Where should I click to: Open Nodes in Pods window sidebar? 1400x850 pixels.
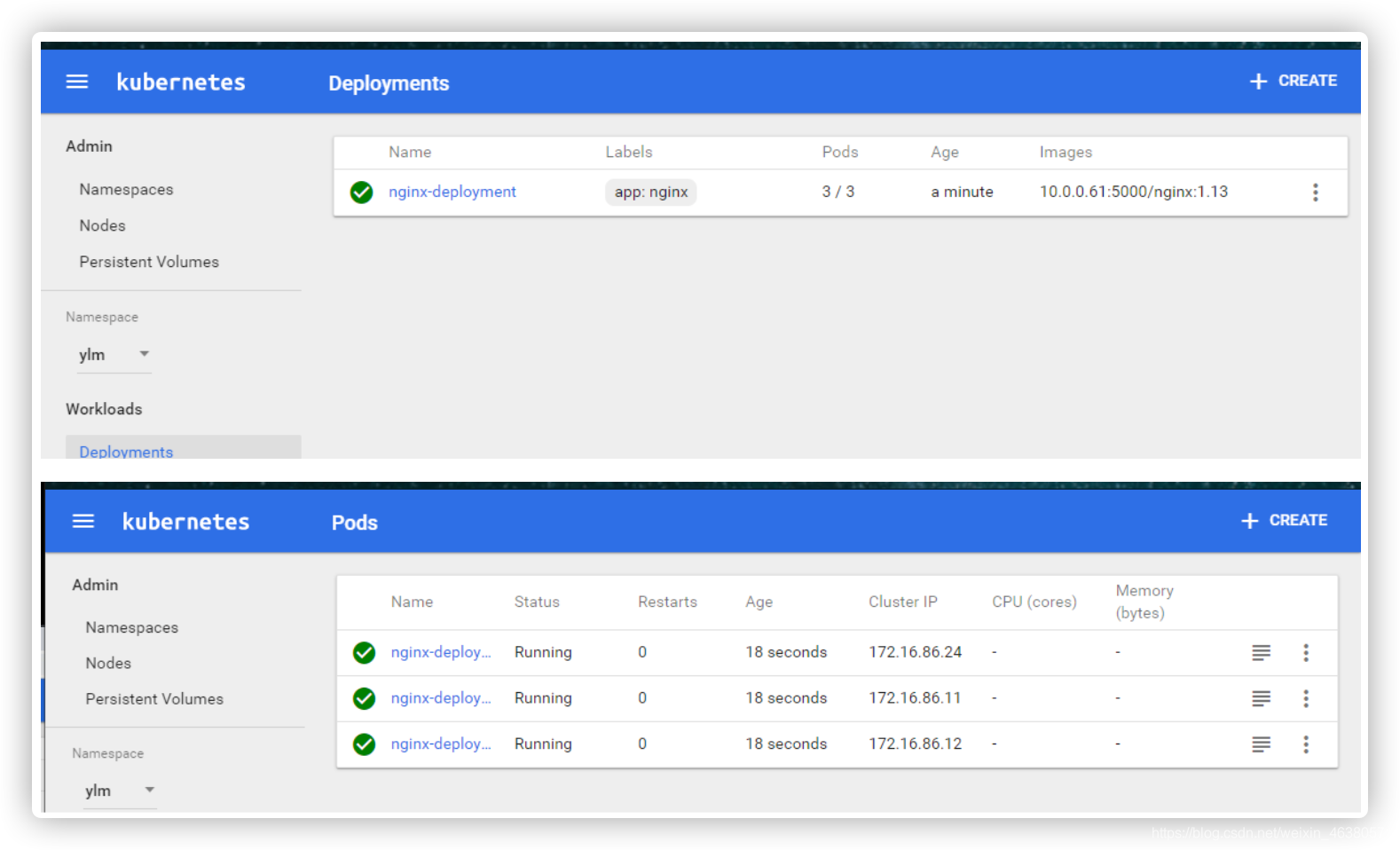[108, 663]
